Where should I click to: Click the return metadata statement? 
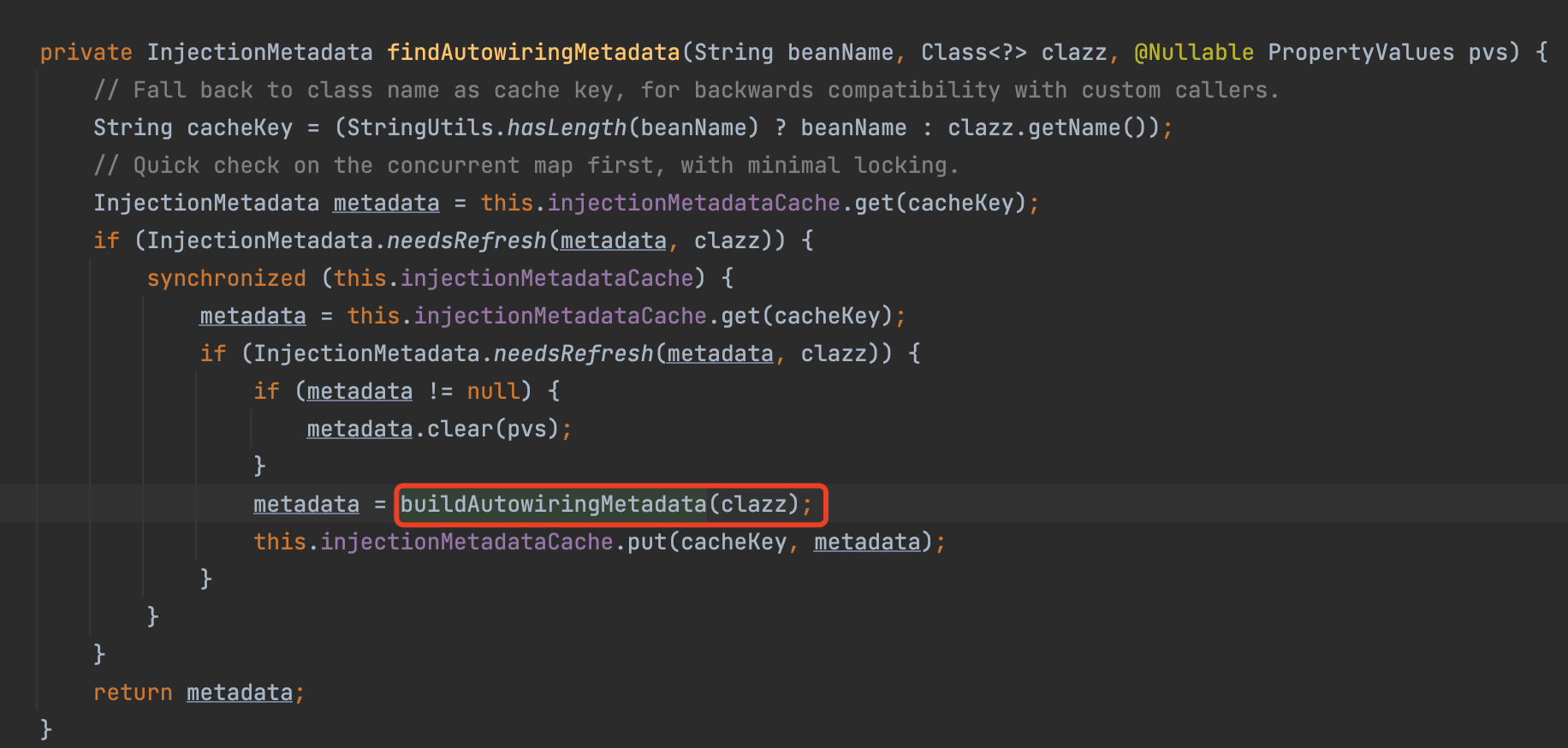point(199,692)
